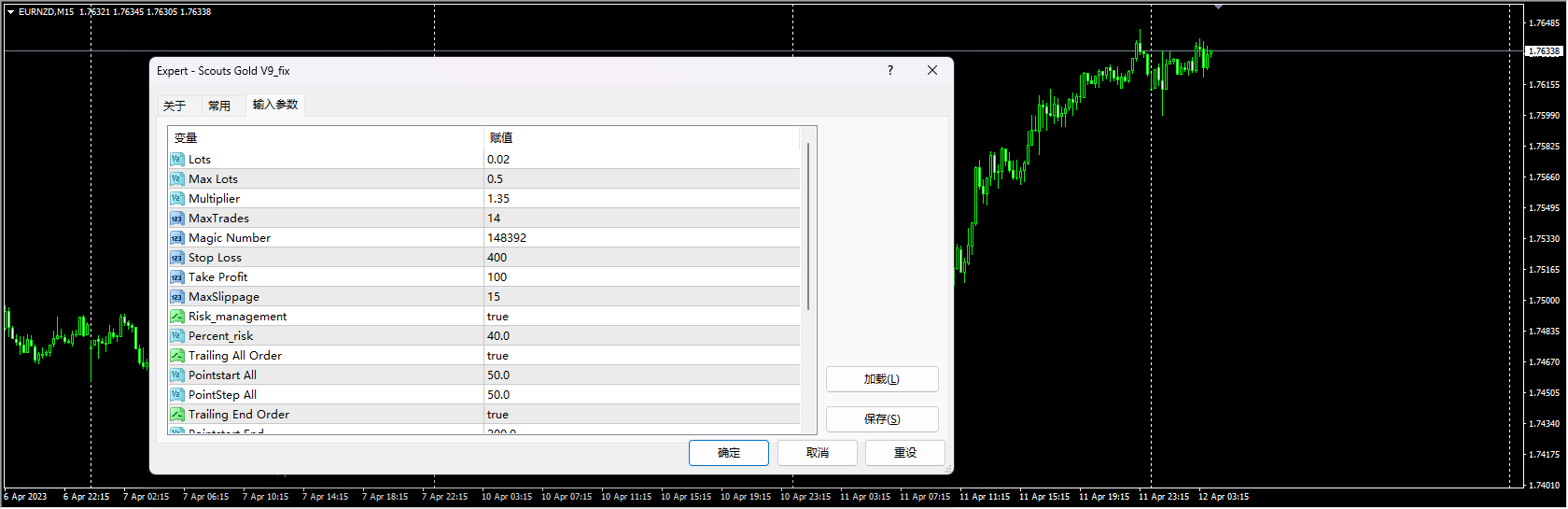Viewport: 1568px width, 509px height.
Task: Select the Percent_risk variable name
Action: tap(220, 336)
